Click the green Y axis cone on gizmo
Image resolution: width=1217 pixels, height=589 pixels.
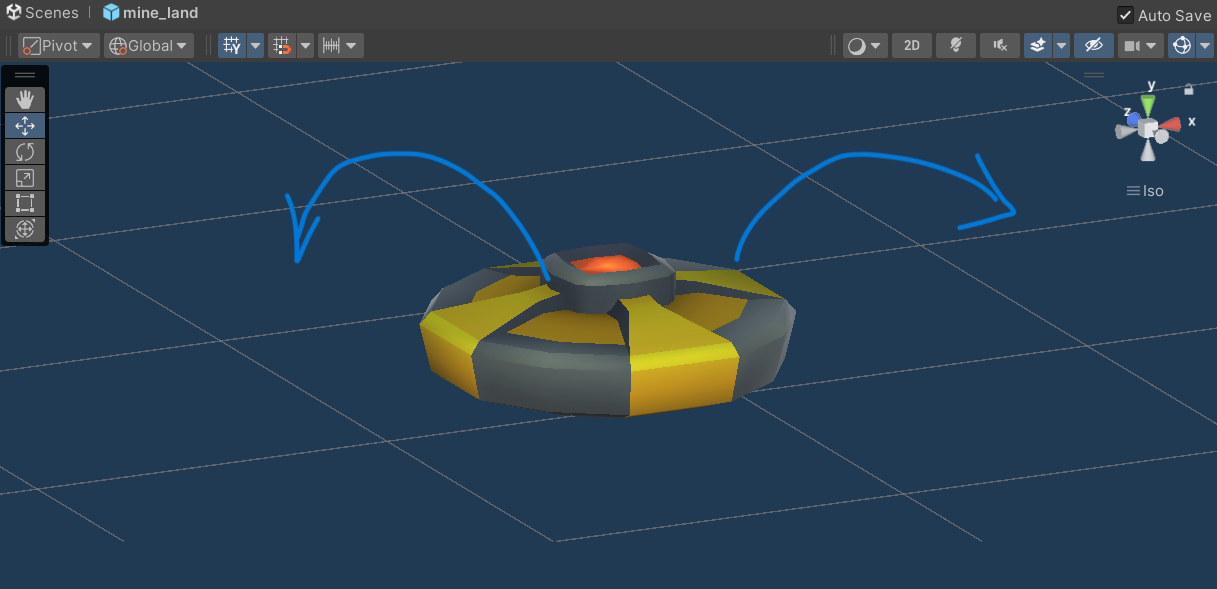(1149, 105)
